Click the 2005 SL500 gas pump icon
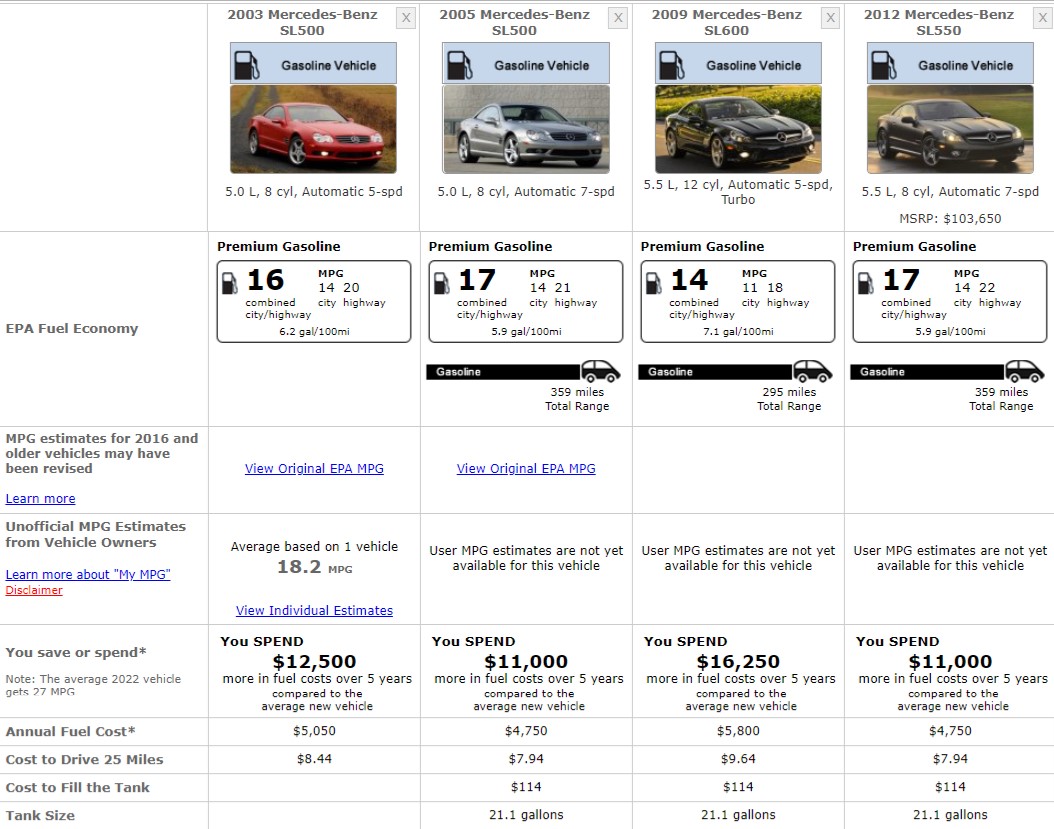This screenshot has height=829, width=1054. click(459, 65)
